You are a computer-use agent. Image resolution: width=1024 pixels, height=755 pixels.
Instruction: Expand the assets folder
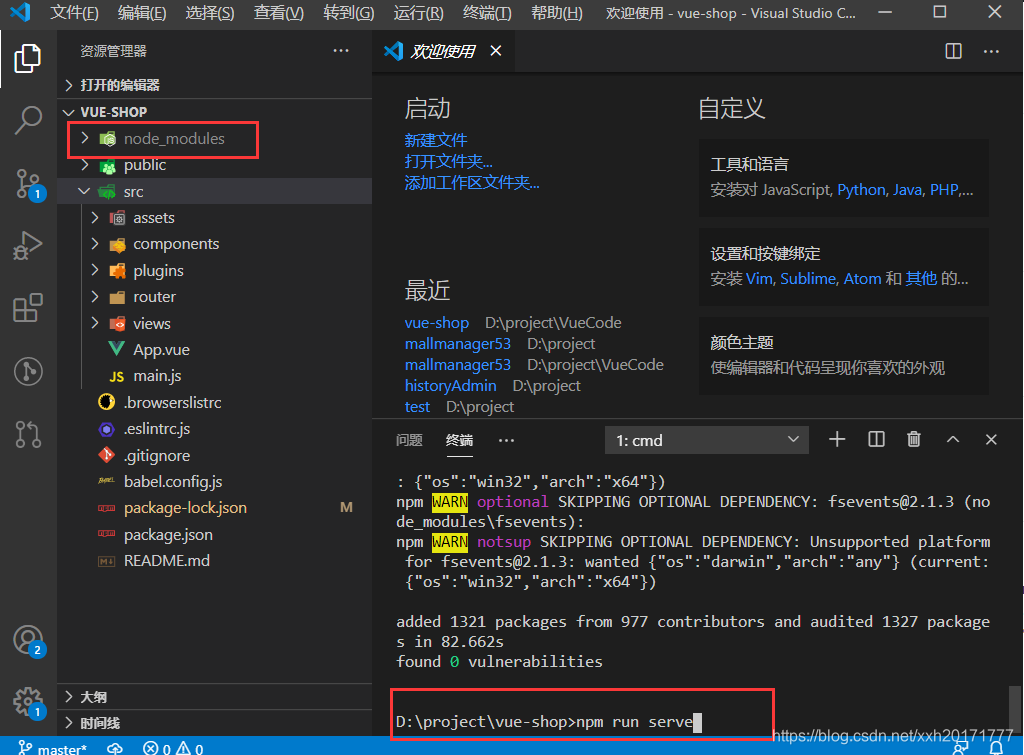(x=214, y=217)
